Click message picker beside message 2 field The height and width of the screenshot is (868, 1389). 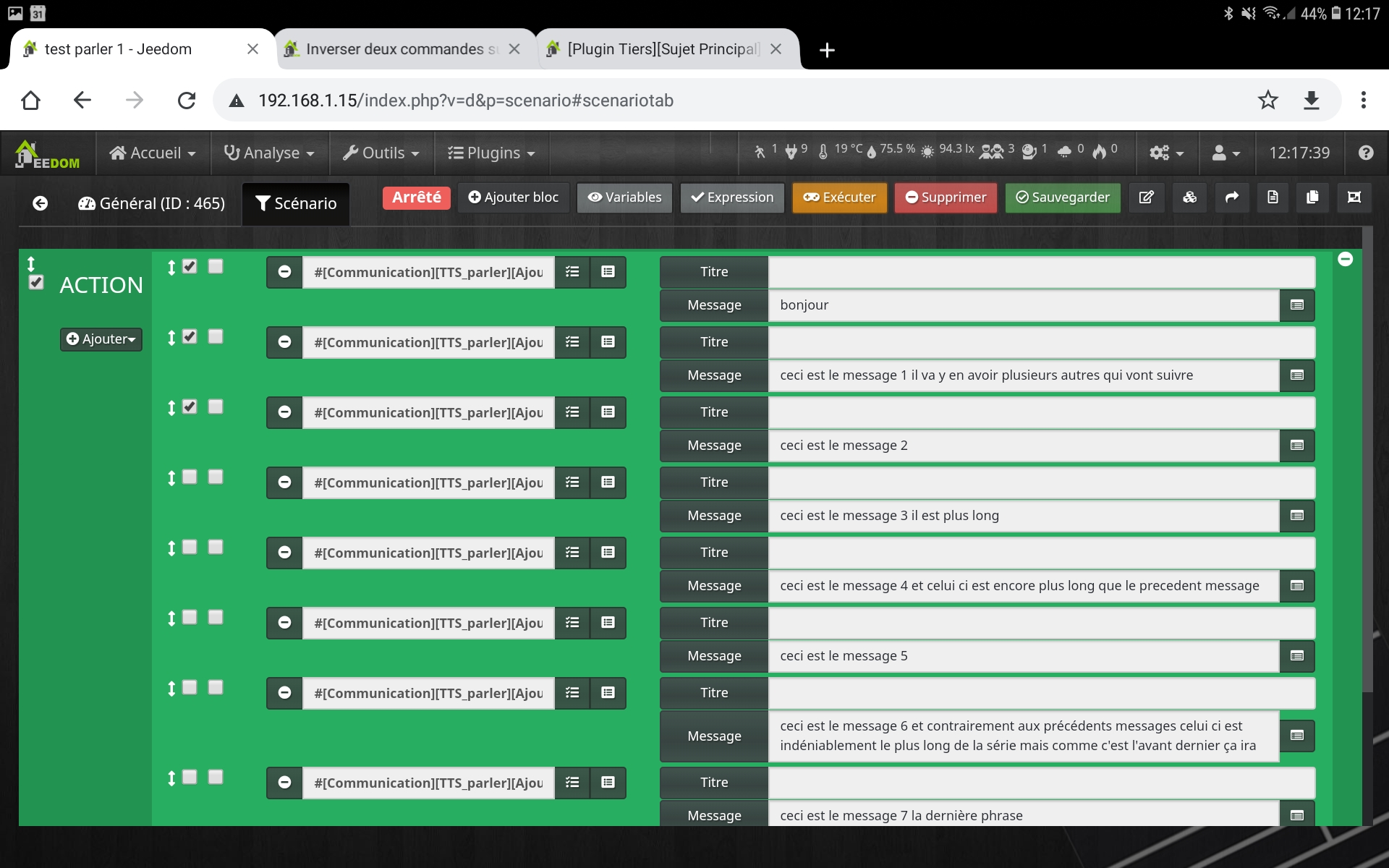click(1297, 446)
